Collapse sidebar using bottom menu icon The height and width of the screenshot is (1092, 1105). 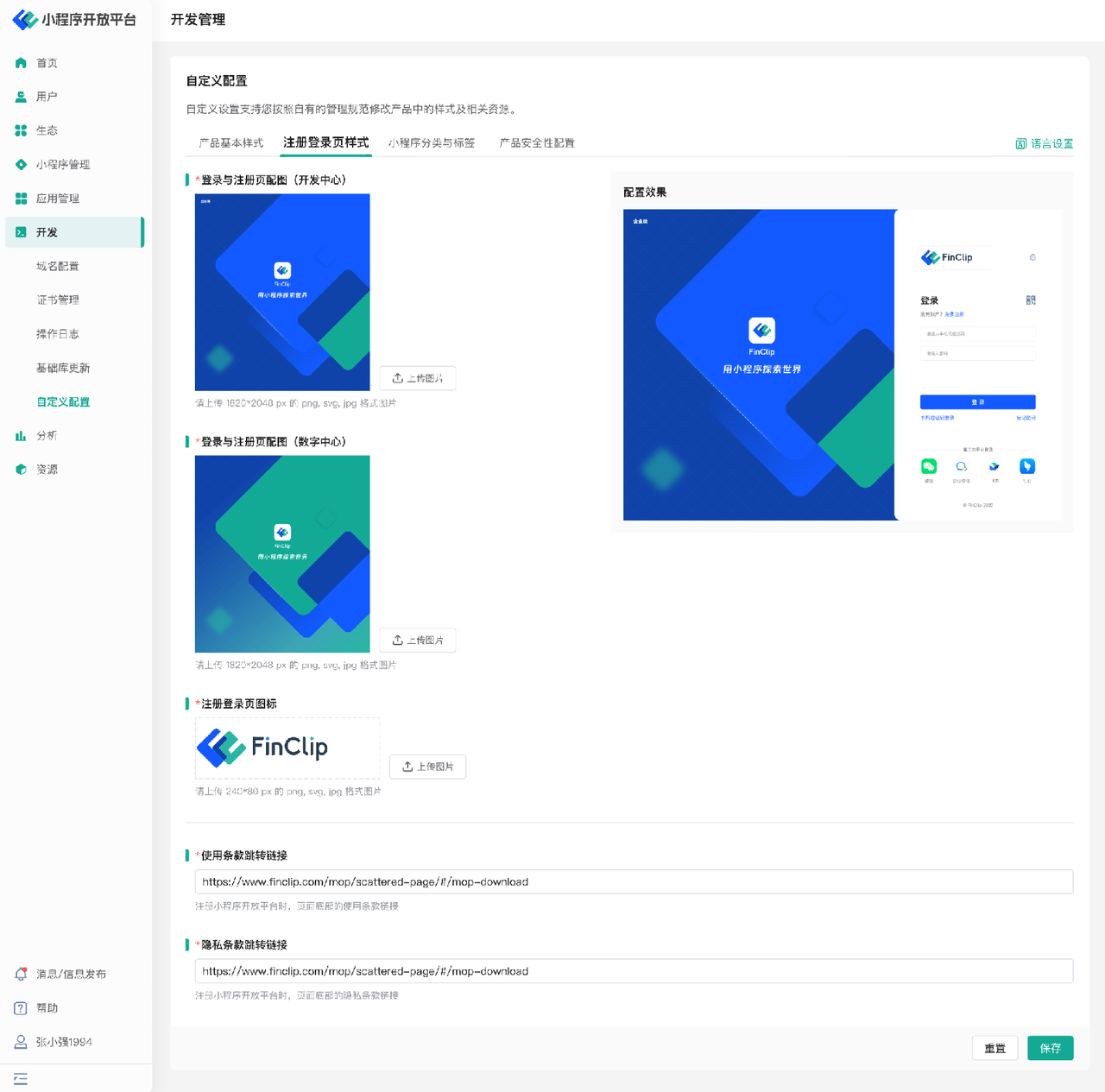(21, 1079)
